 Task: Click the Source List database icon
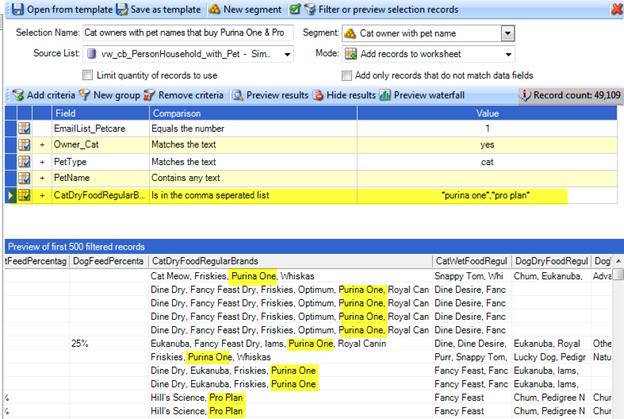click(92, 54)
